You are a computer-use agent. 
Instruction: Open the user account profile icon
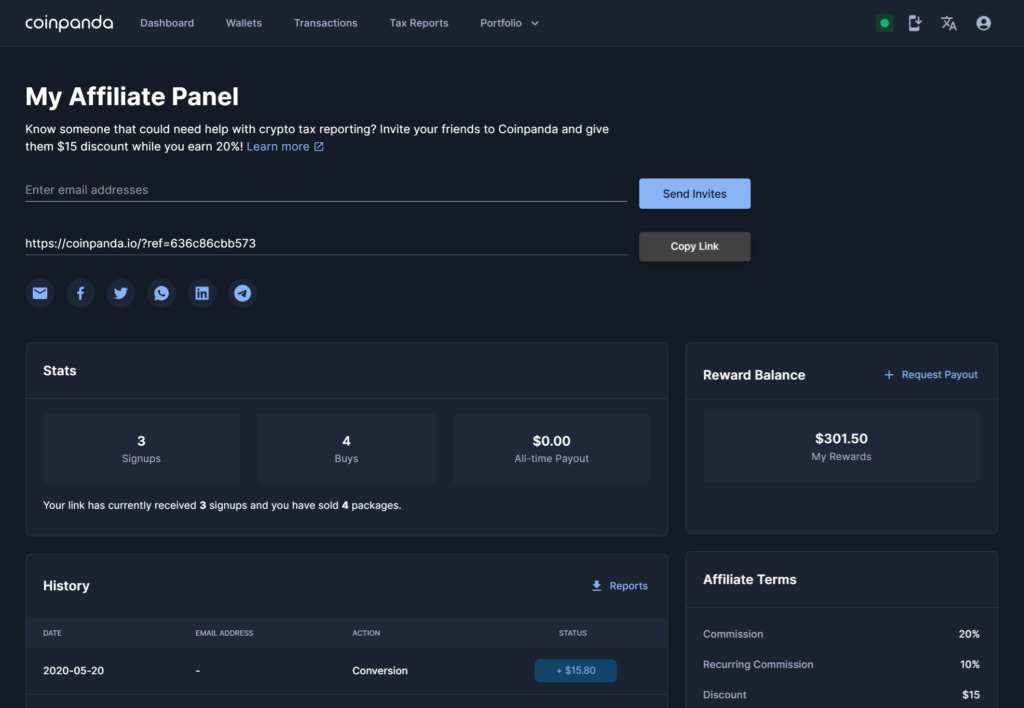pos(983,23)
